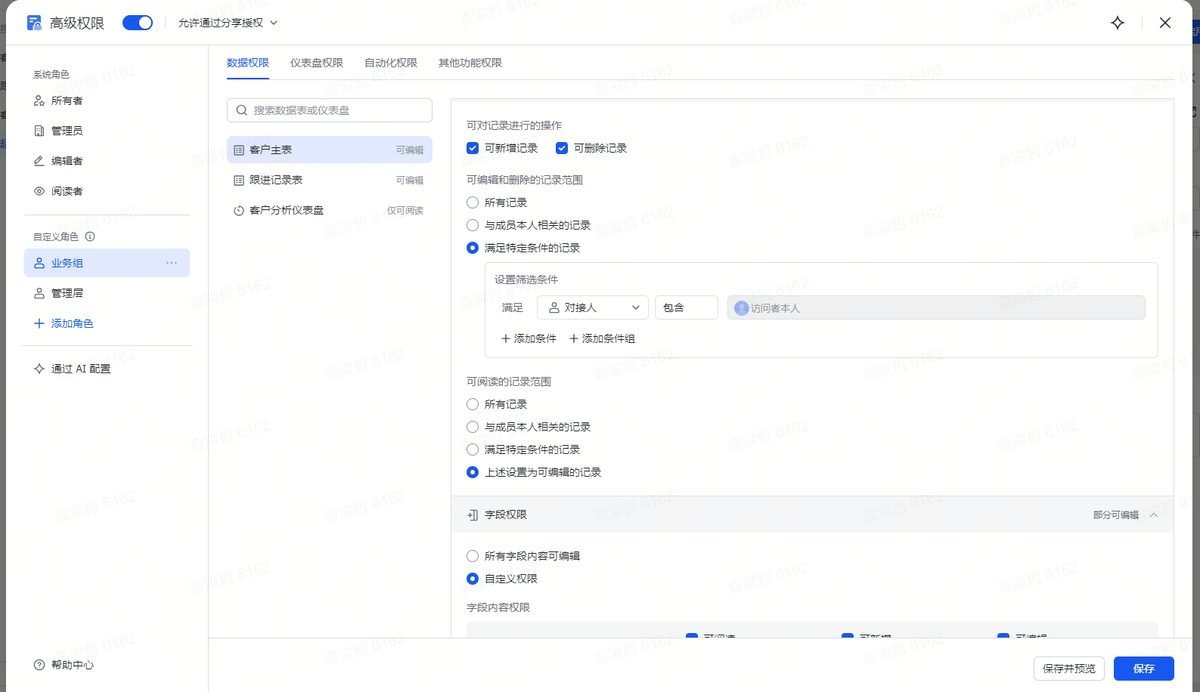Uncheck the 可删除记录 checkbox
This screenshot has height=692, width=1200.
pos(562,148)
